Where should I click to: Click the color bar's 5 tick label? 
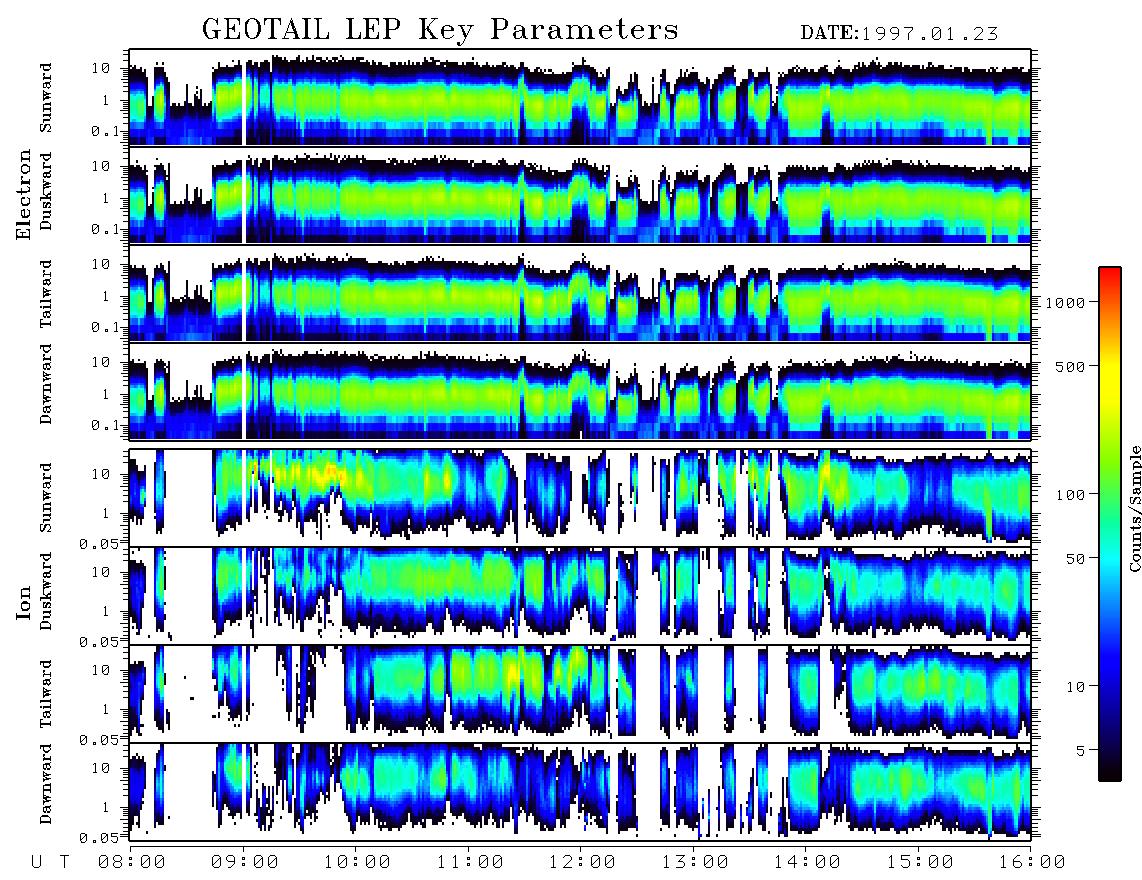pos(1080,750)
